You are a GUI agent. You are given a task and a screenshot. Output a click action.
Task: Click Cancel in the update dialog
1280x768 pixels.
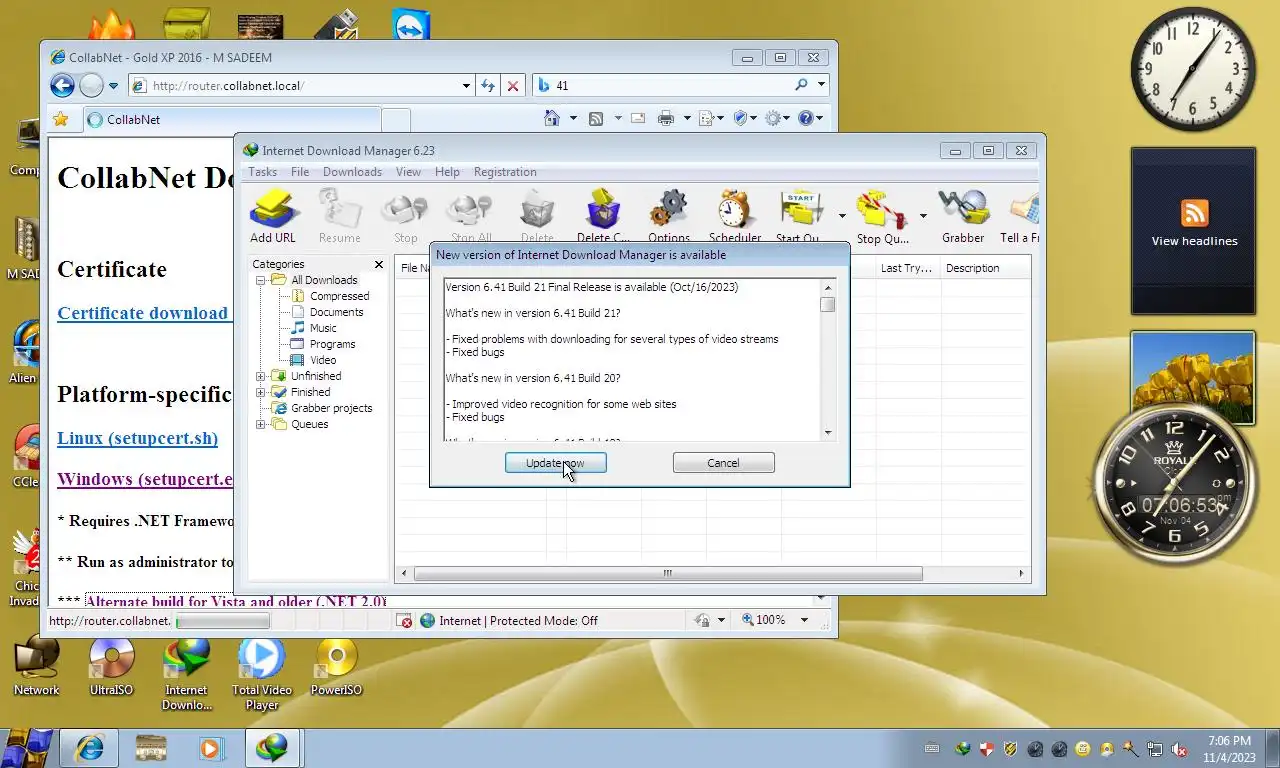[x=723, y=463]
